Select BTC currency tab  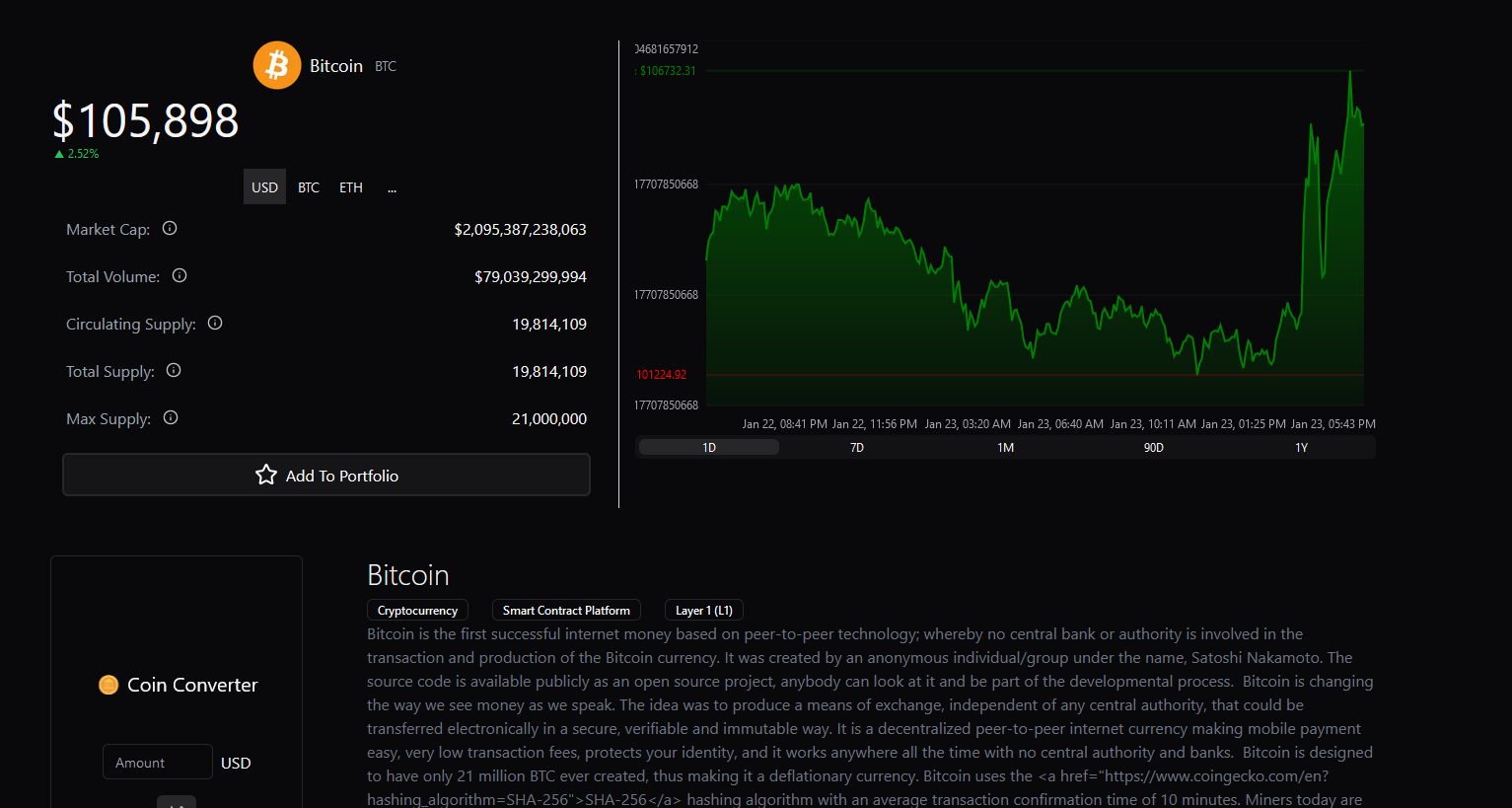tap(309, 186)
